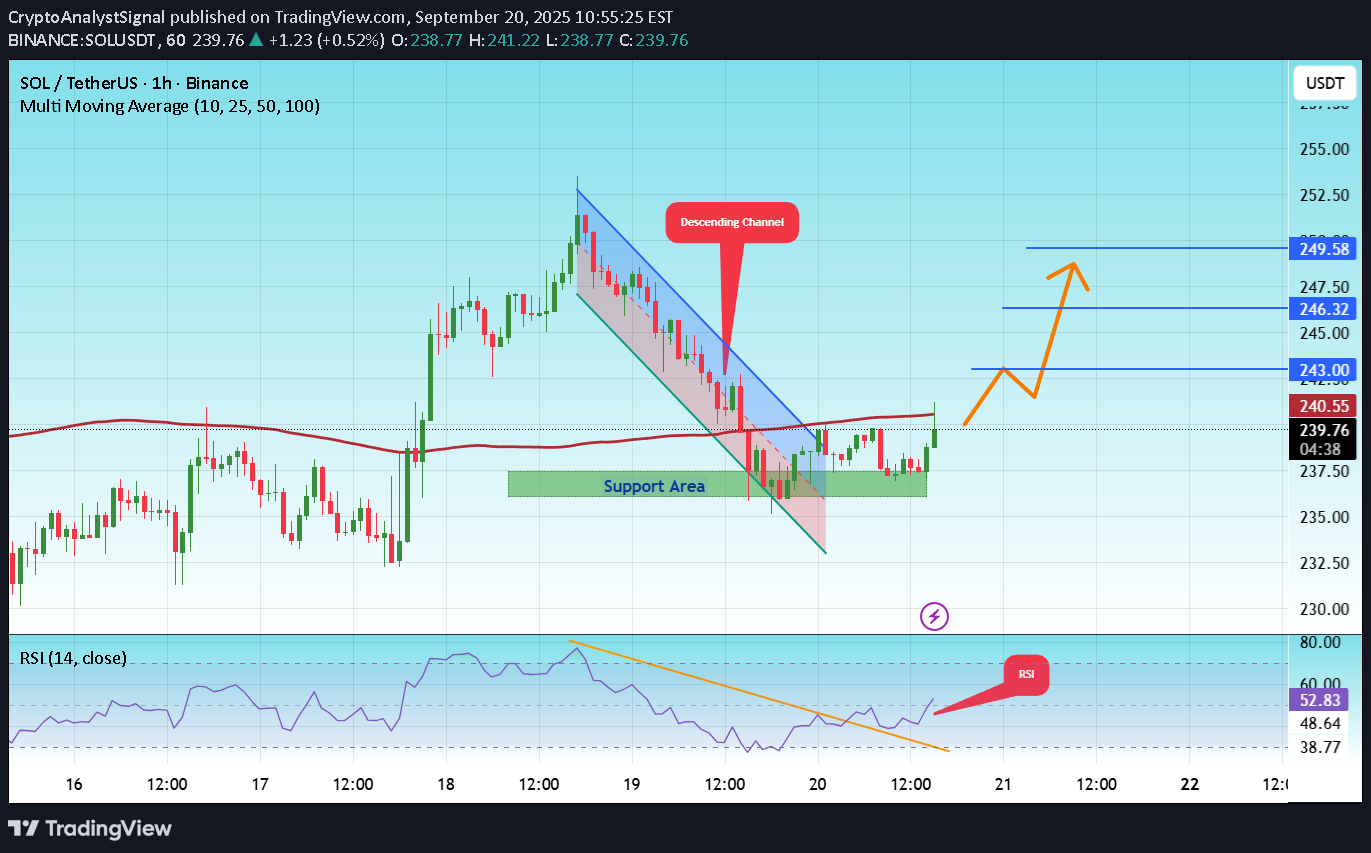Click date label 21 on time axis
Image resolution: width=1371 pixels, height=853 pixels.
[1003, 784]
